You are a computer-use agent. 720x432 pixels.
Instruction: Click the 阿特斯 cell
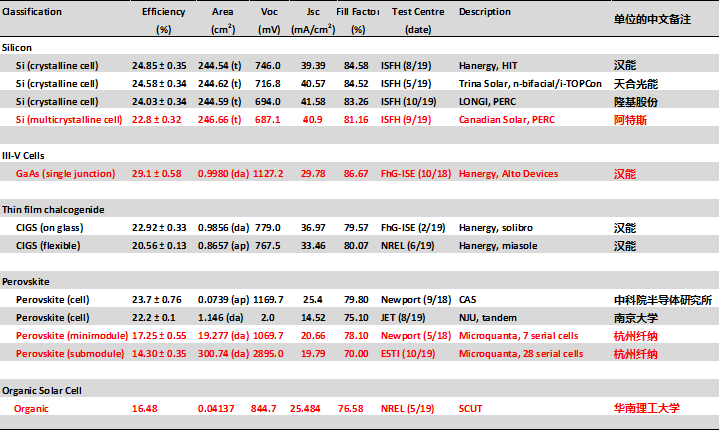(x=630, y=120)
